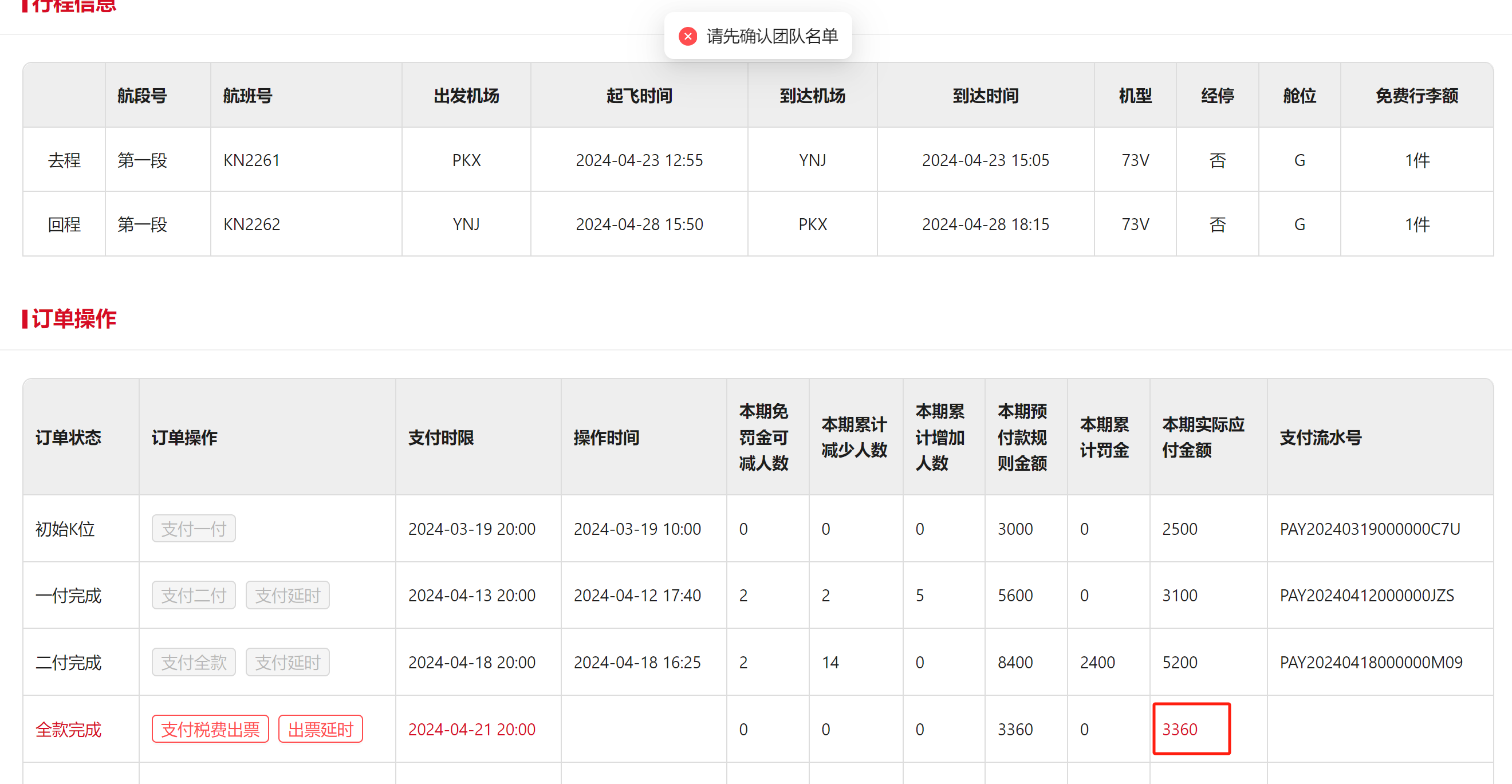The image size is (1512, 784).
Task: Click payment serial PAY20240418000000M09
Action: coord(1371,662)
